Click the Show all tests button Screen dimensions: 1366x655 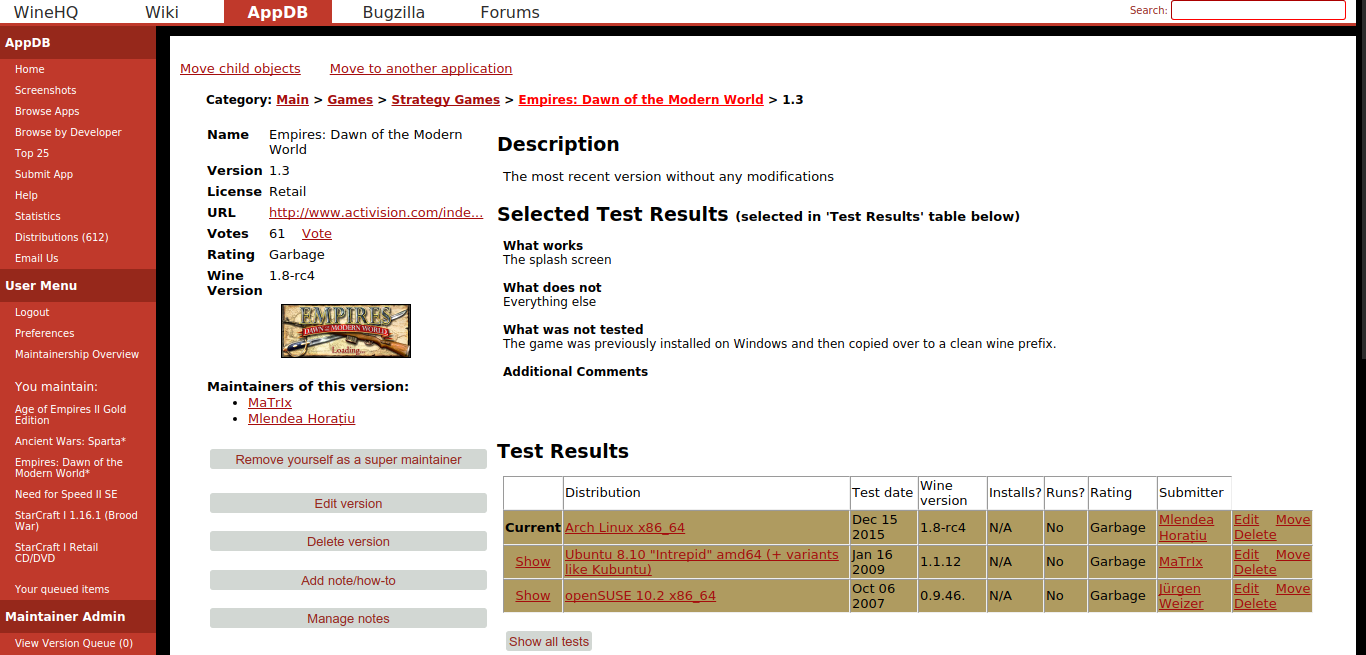pyautogui.click(x=549, y=641)
